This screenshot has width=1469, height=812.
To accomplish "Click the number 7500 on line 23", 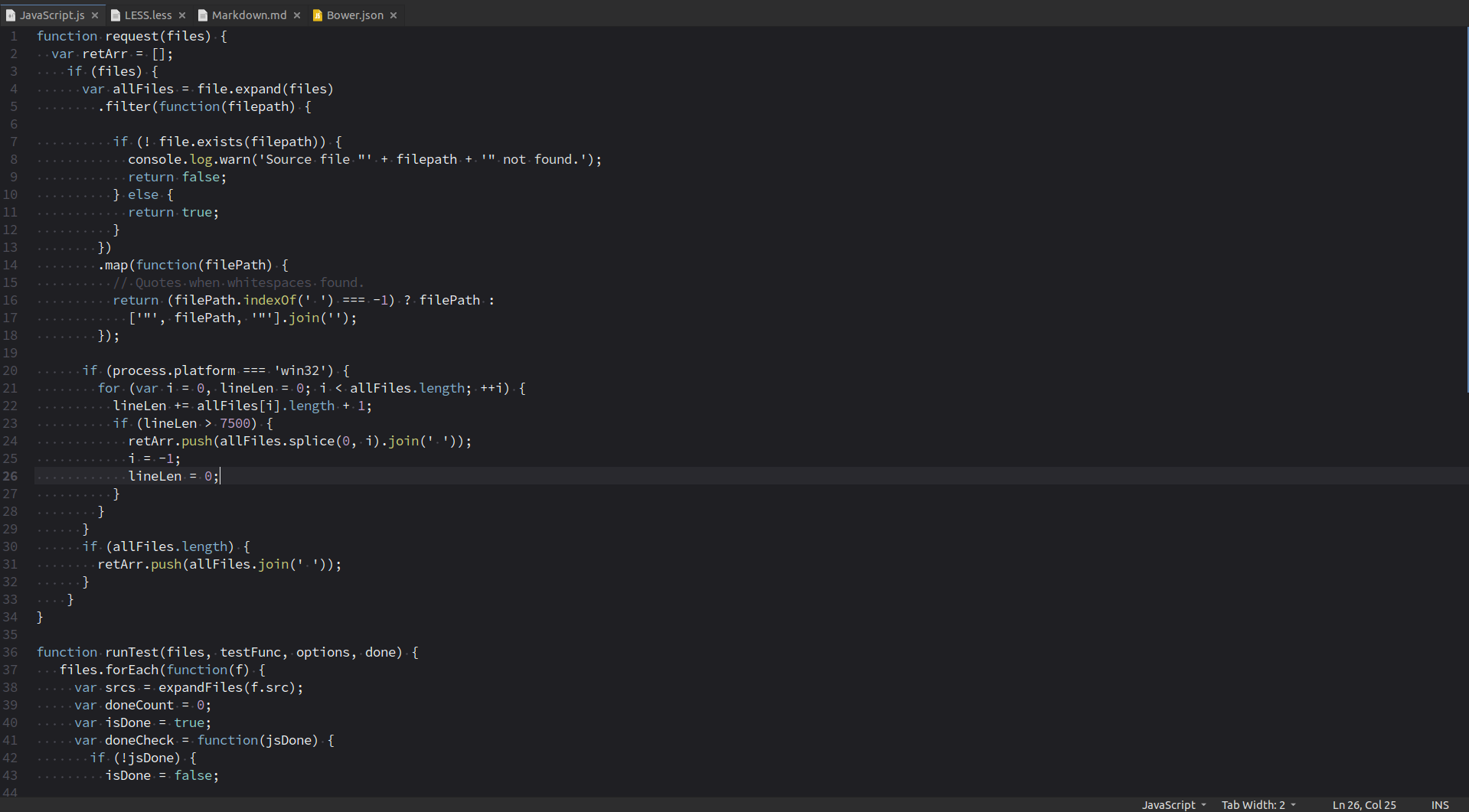I will click(x=235, y=423).
